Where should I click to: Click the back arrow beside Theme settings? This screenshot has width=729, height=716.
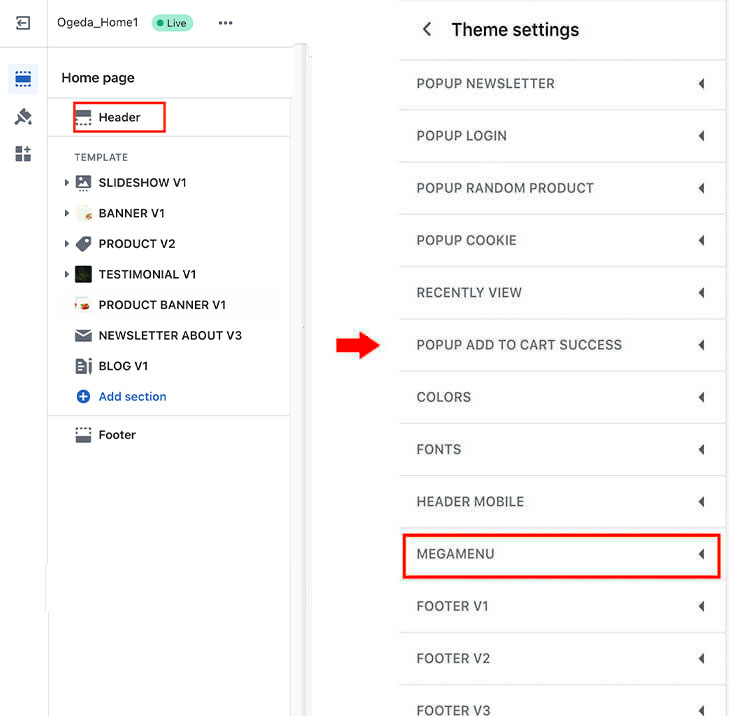coord(427,30)
